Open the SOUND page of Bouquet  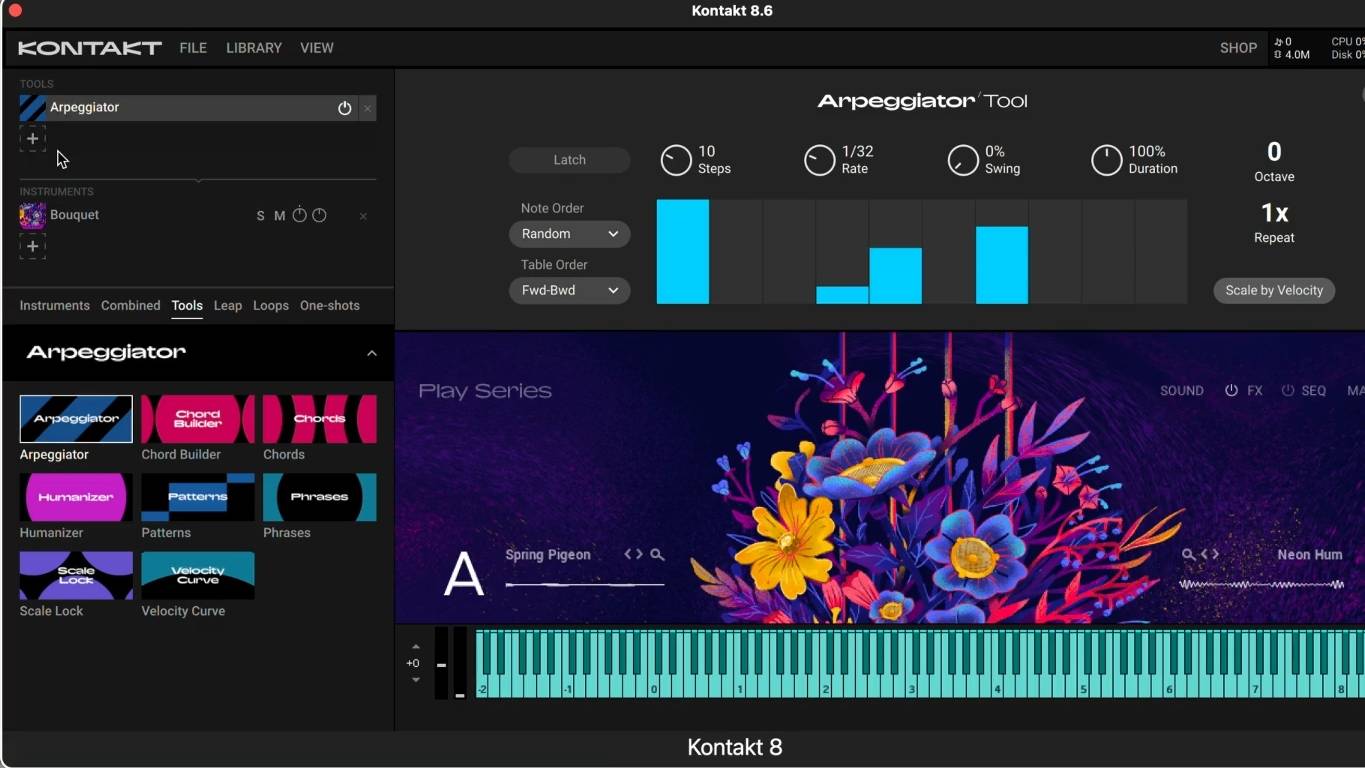click(x=1182, y=391)
